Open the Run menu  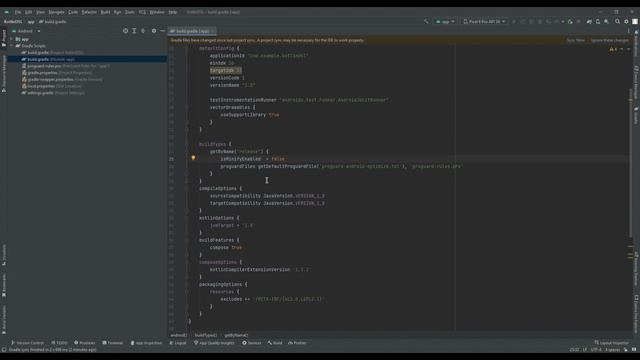point(118,12)
